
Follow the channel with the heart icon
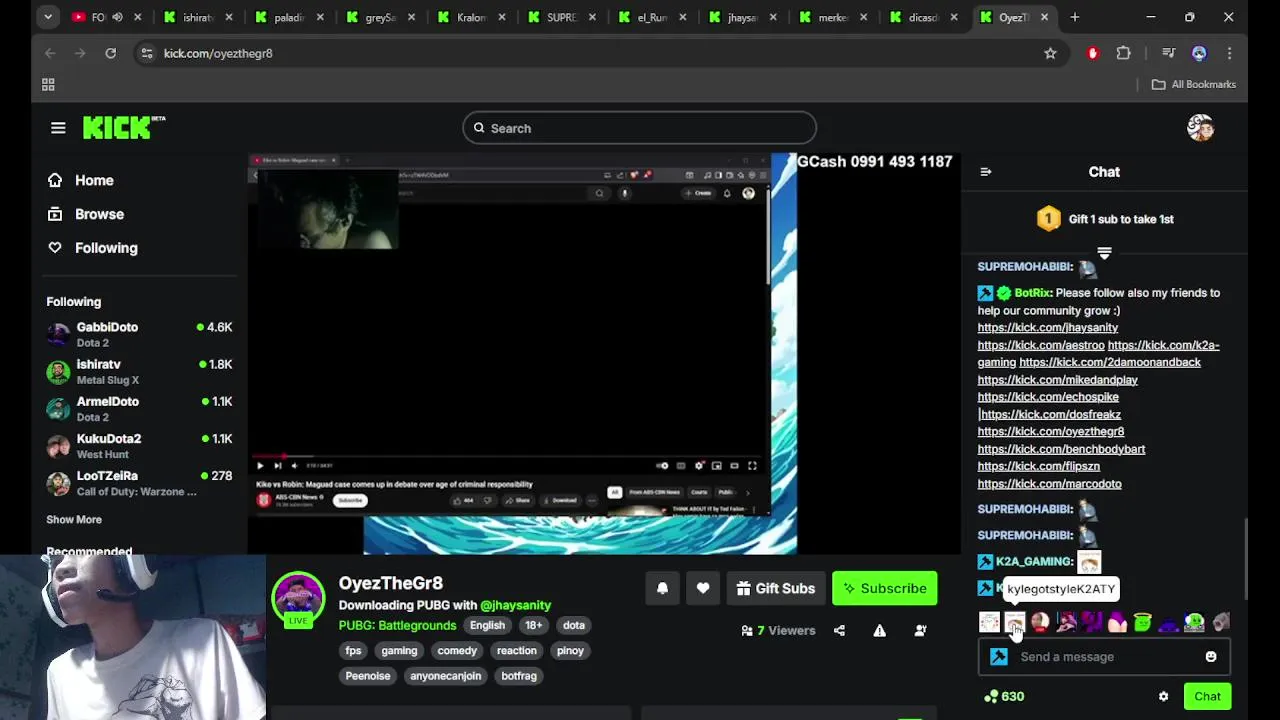(703, 588)
